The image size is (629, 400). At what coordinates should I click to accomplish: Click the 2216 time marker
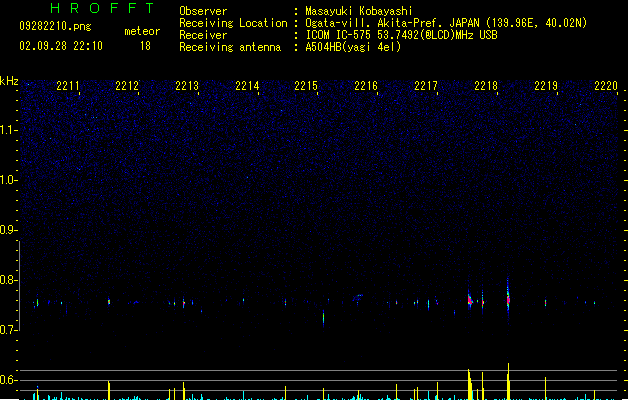[x=366, y=86]
